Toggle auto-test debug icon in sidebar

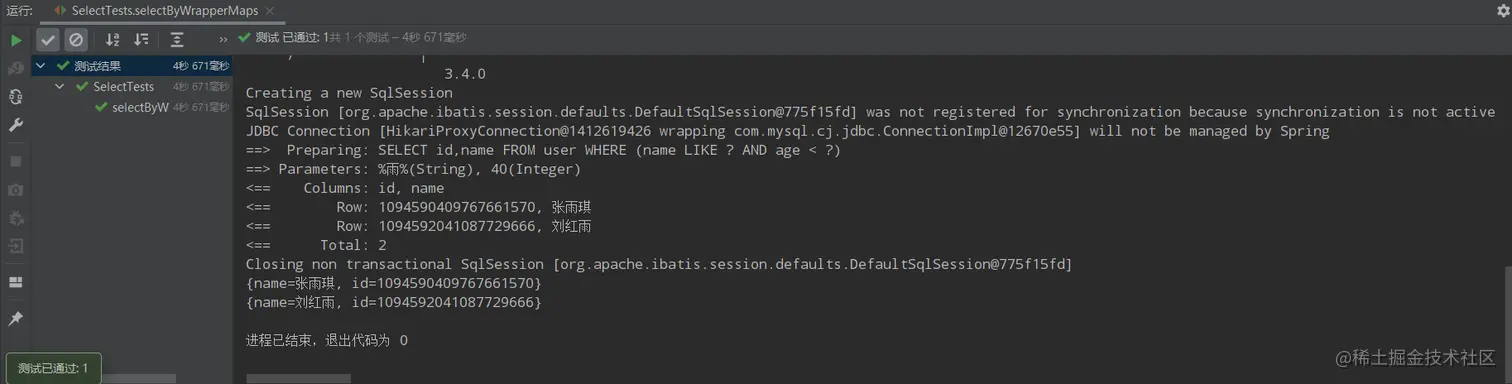(x=16, y=97)
